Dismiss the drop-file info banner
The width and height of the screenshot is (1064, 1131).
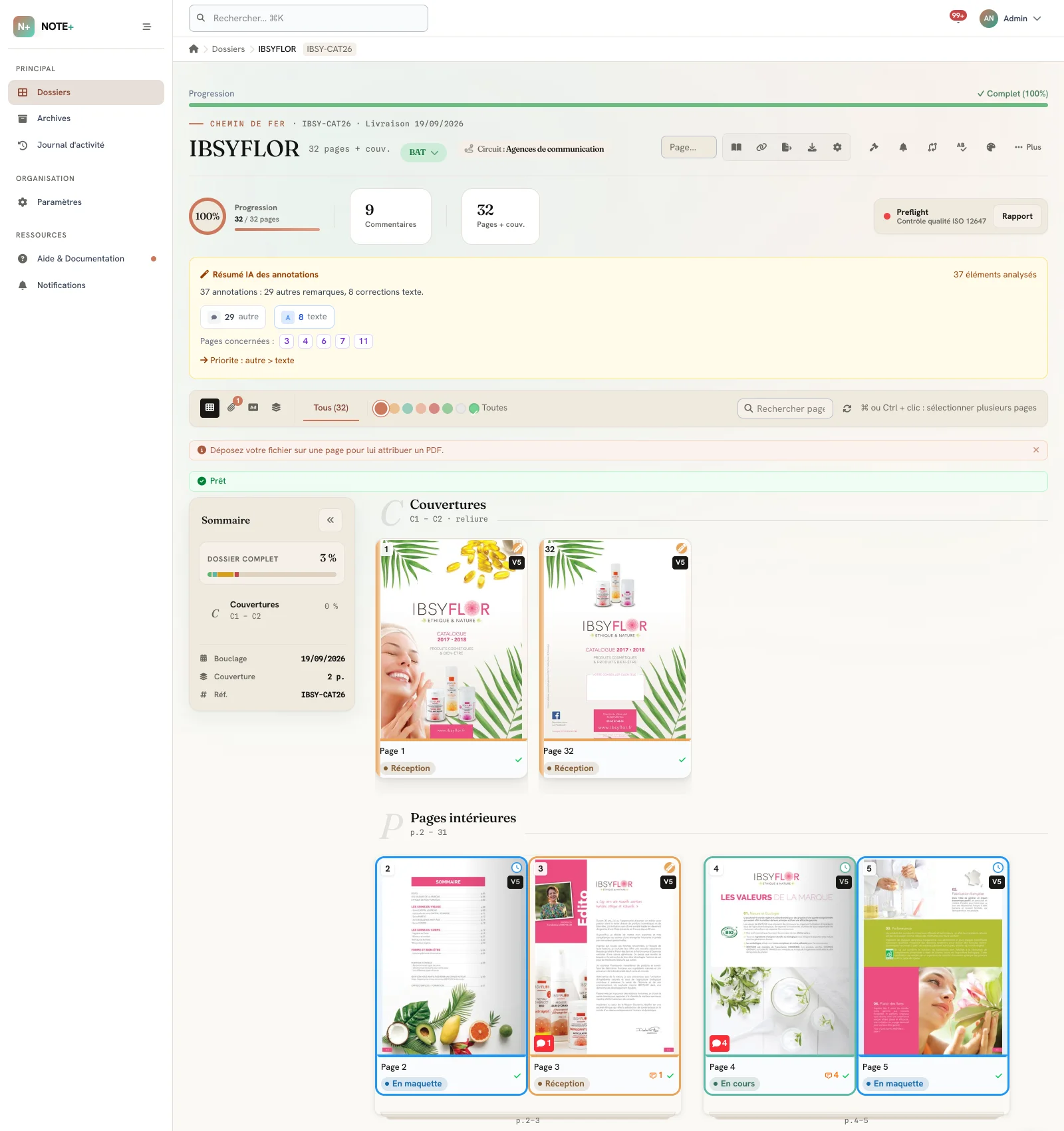1036,450
